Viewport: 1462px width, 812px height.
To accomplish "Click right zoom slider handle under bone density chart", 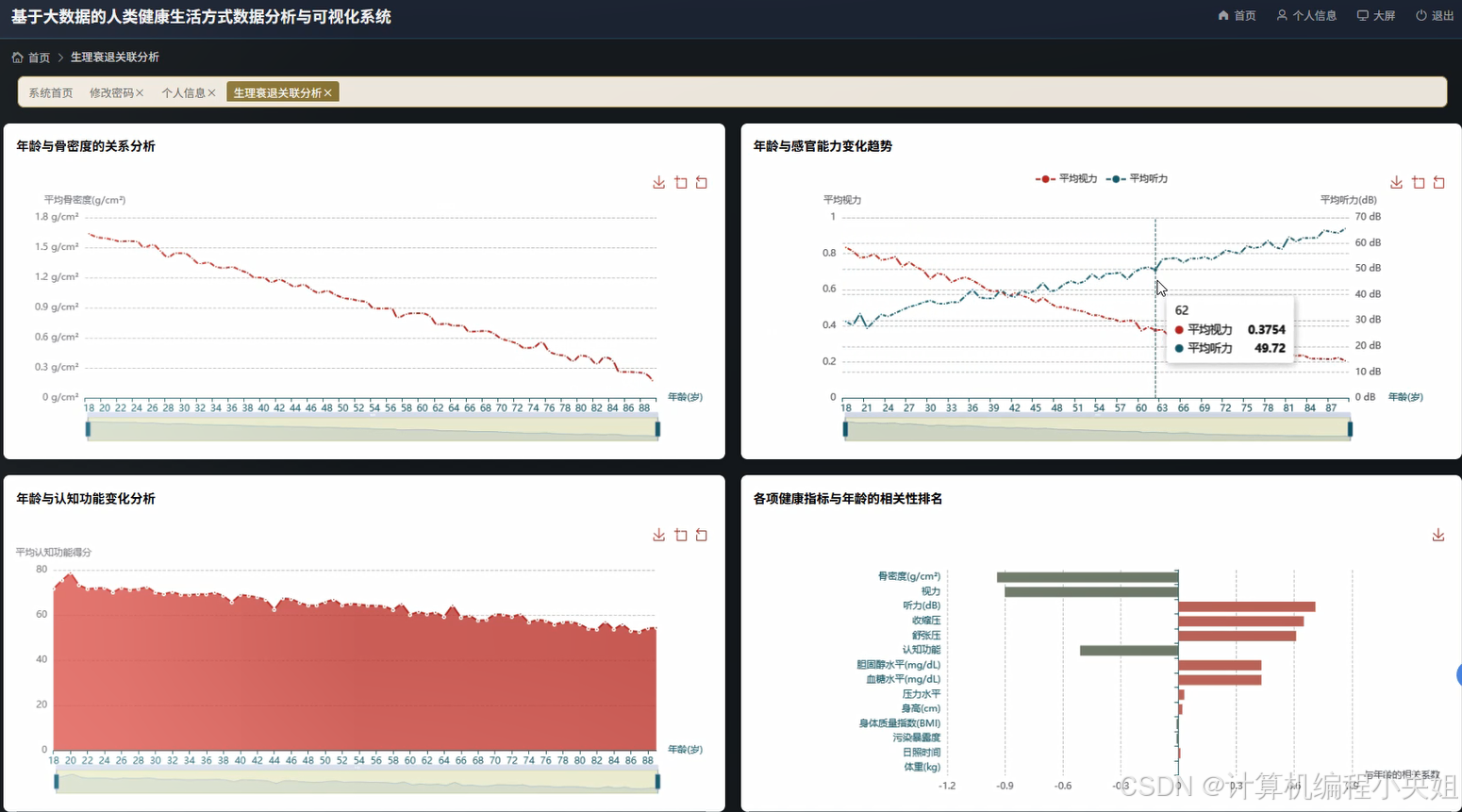I will (x=657, y=429).
